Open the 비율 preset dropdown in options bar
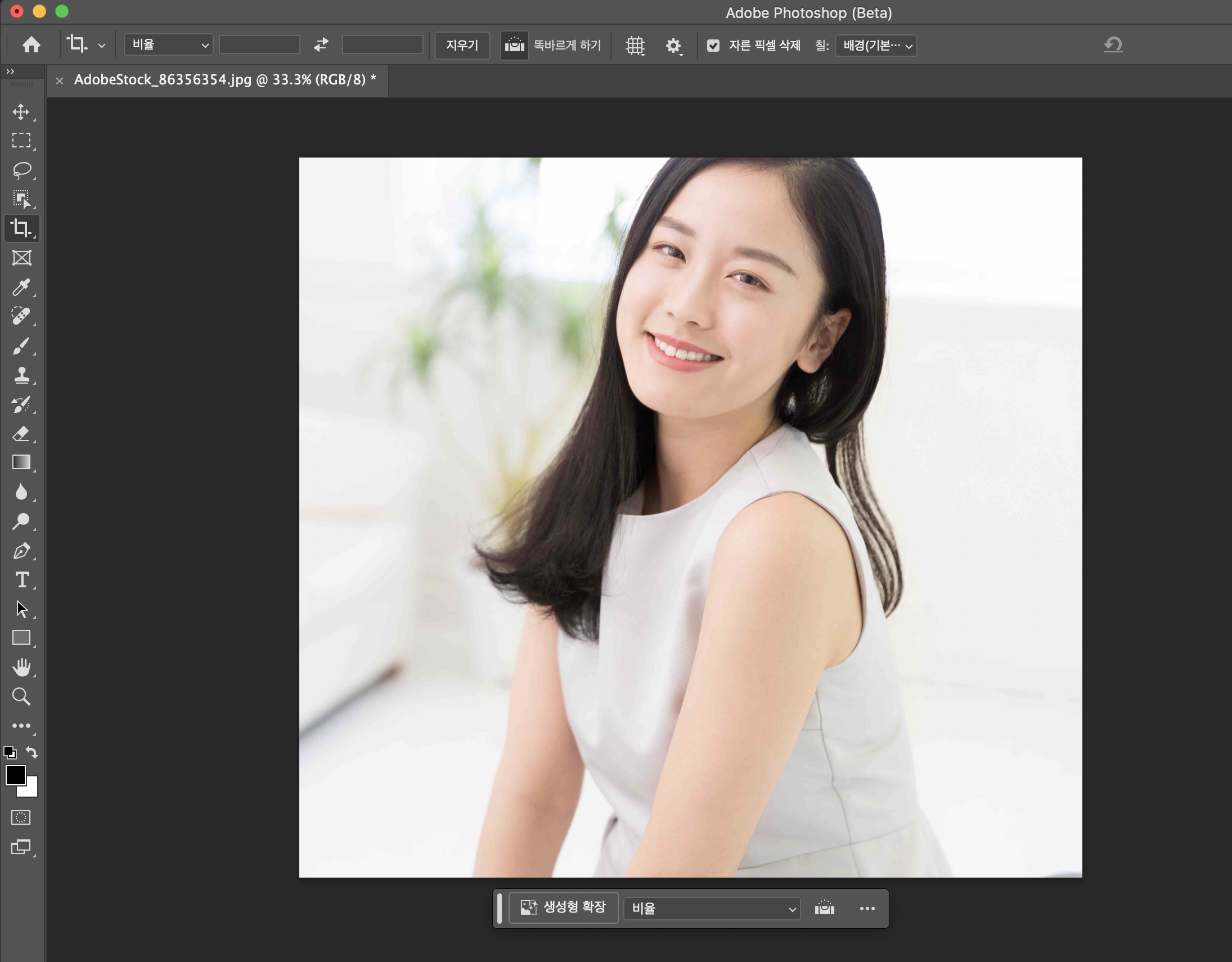The width and height of the screenshot is (1232, 962). (168, 45)
